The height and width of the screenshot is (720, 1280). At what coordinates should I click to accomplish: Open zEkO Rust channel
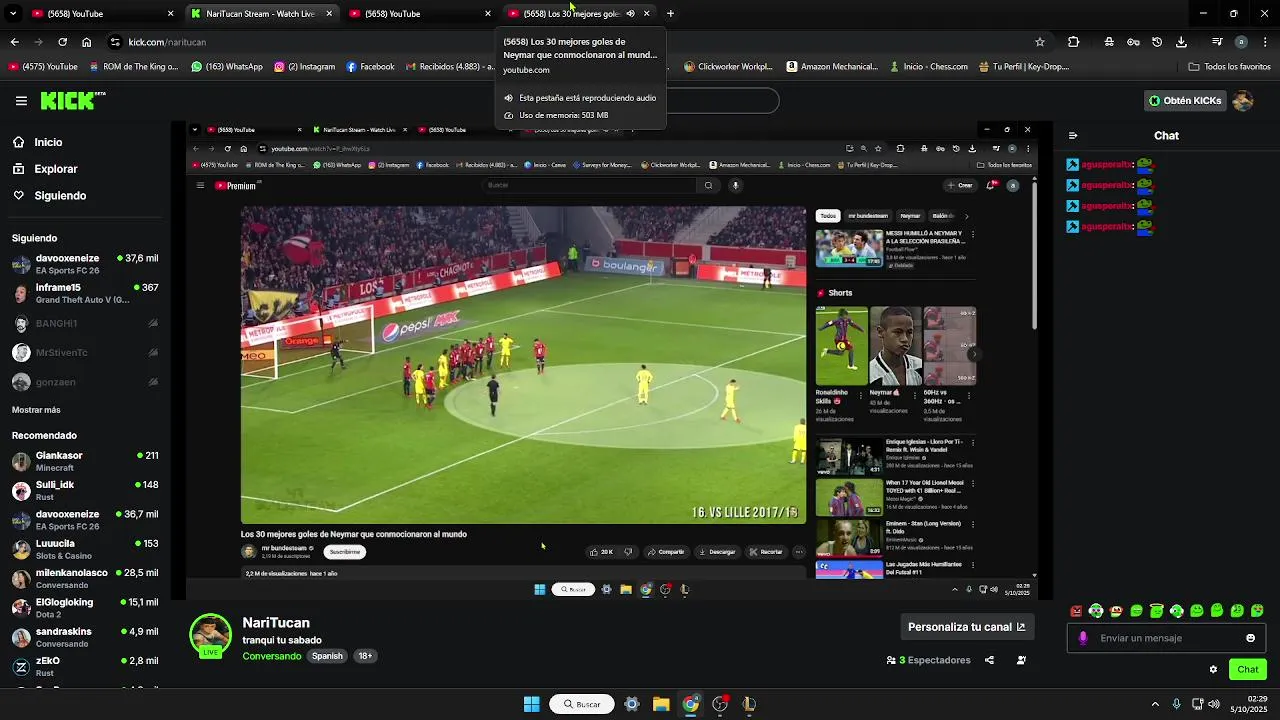[85, 666]
